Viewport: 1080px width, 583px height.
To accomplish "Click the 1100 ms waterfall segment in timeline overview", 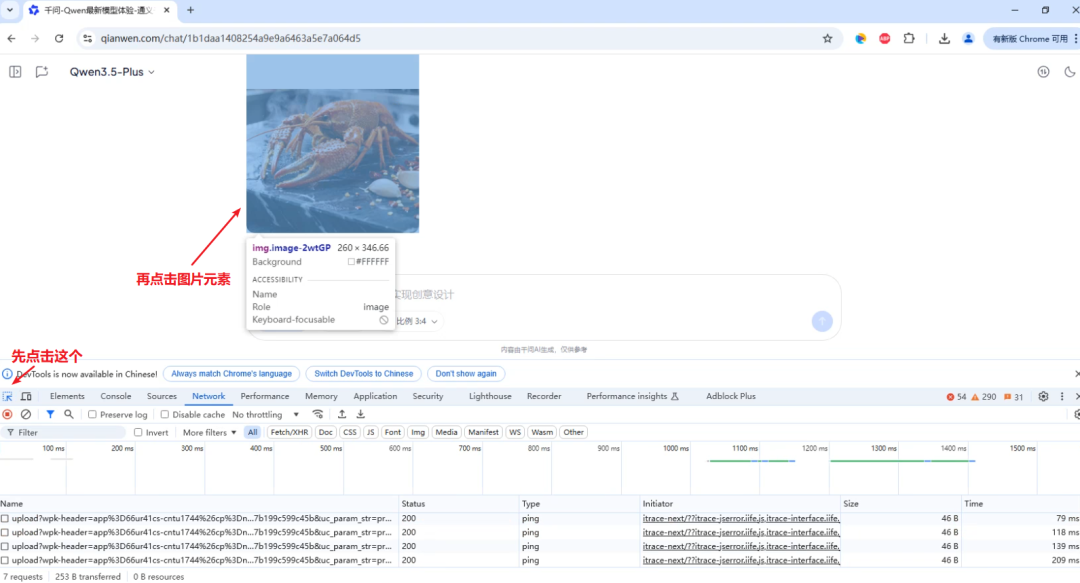I will pyautogui.click(x=751, y=460).
